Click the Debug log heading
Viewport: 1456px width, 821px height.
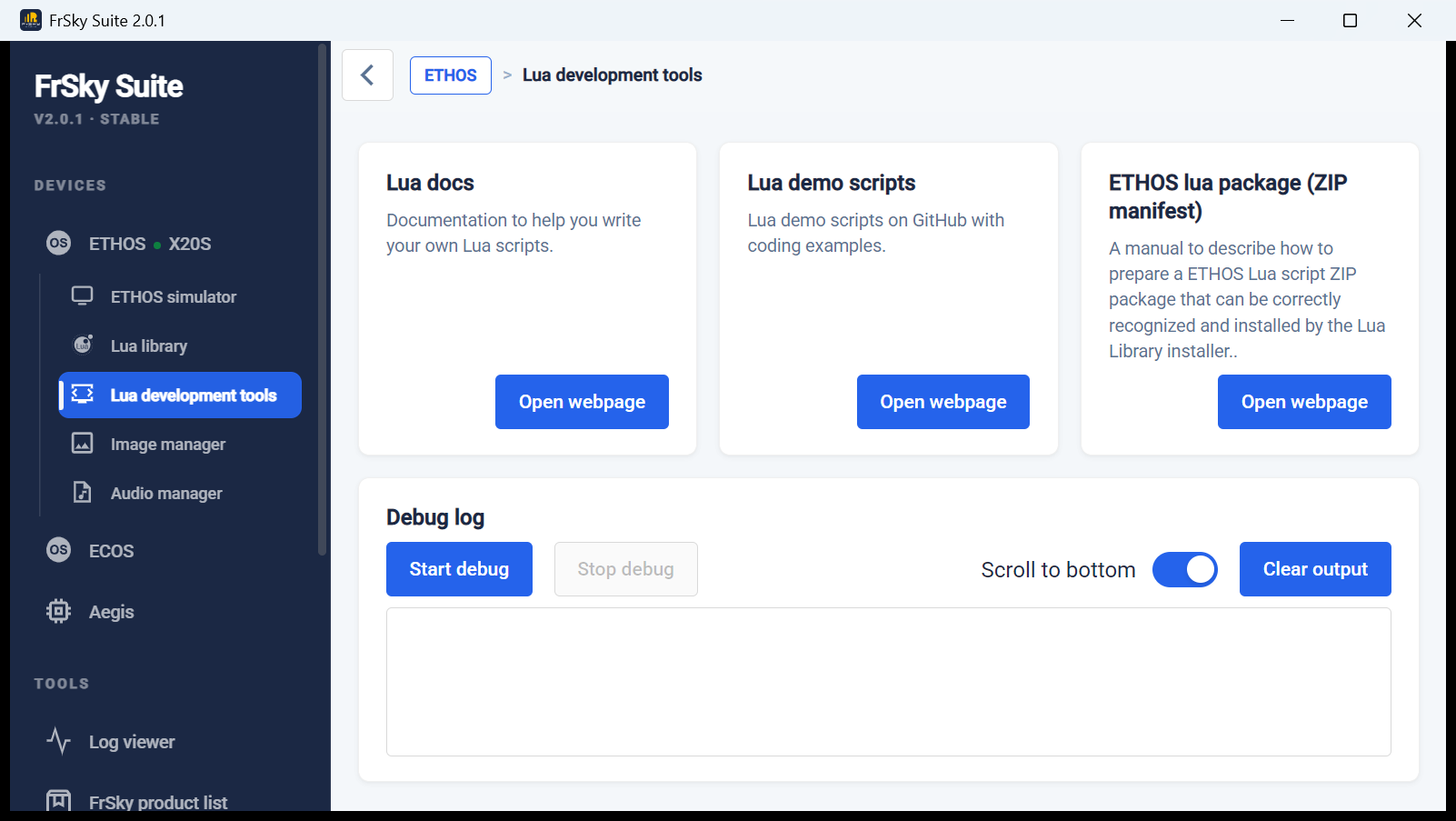click(435, 517)
